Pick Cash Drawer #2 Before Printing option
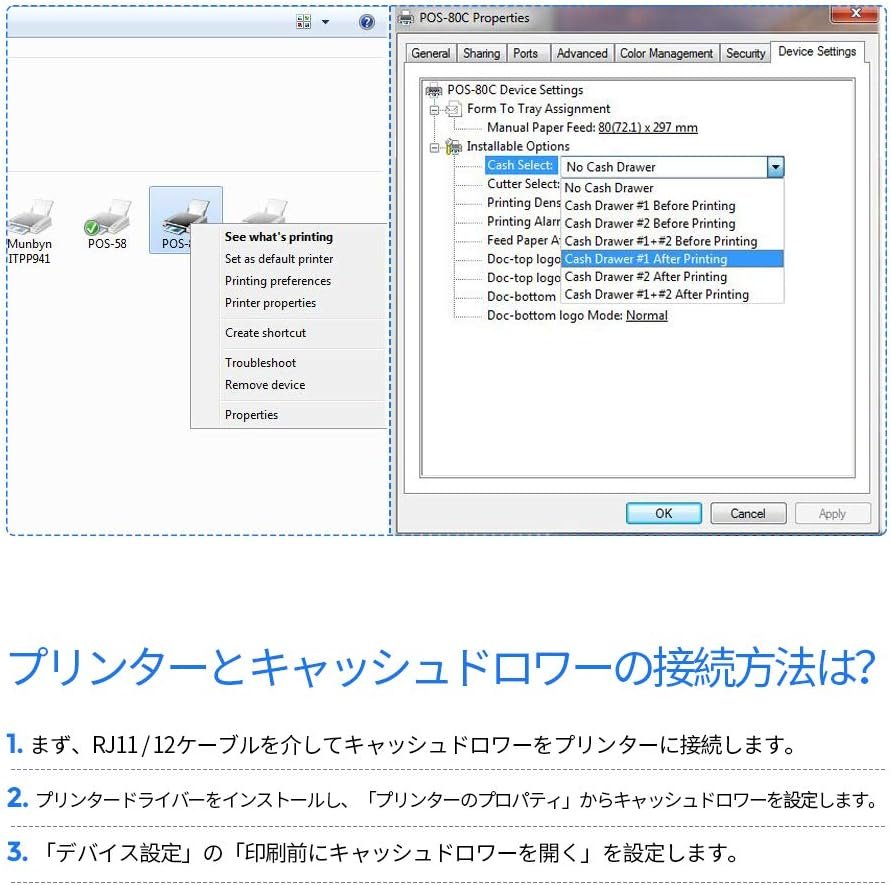Screen dimensions: 891x885 point(649,223)
